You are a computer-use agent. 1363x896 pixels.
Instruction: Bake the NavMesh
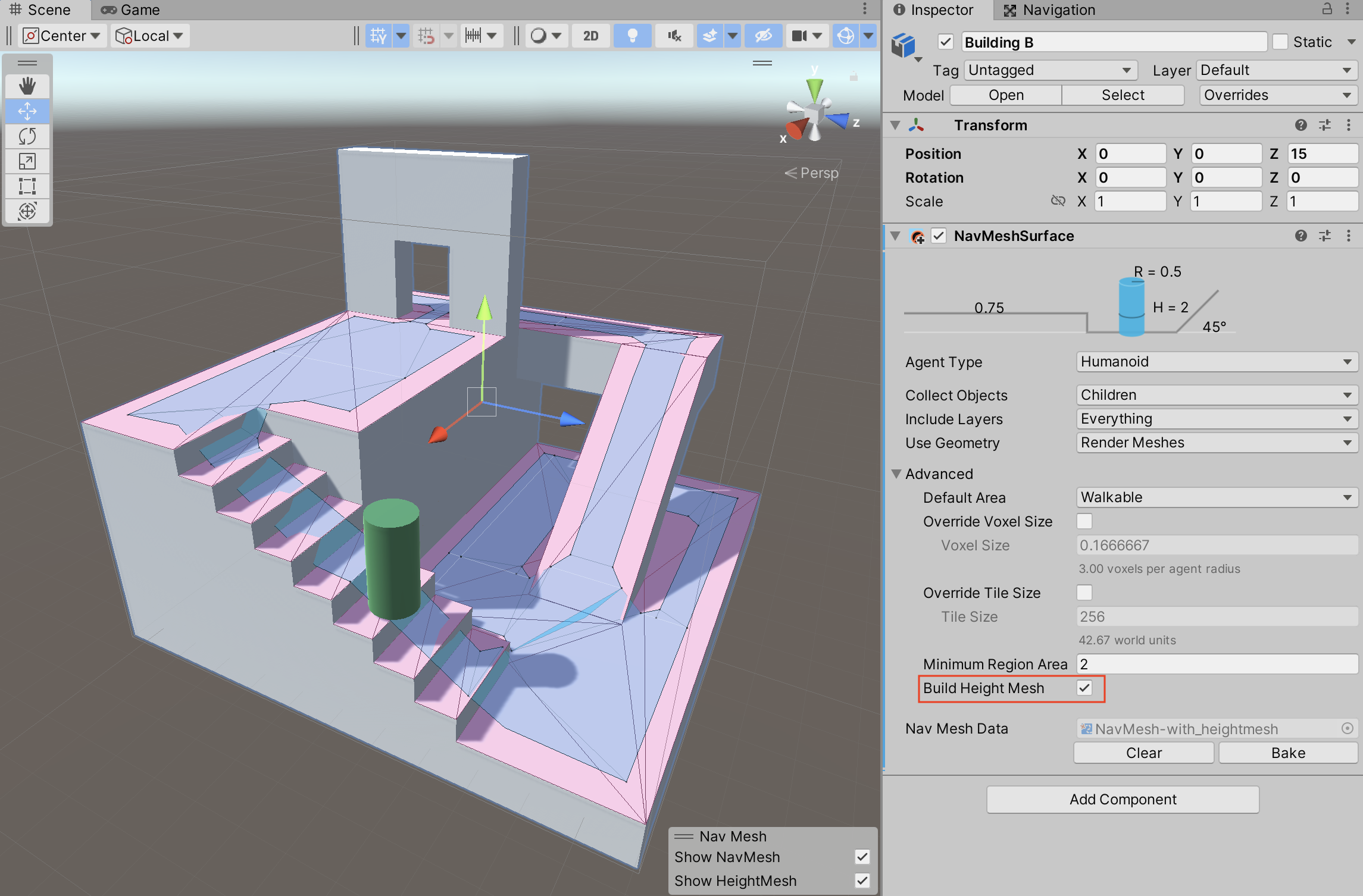pos(1287,753)
